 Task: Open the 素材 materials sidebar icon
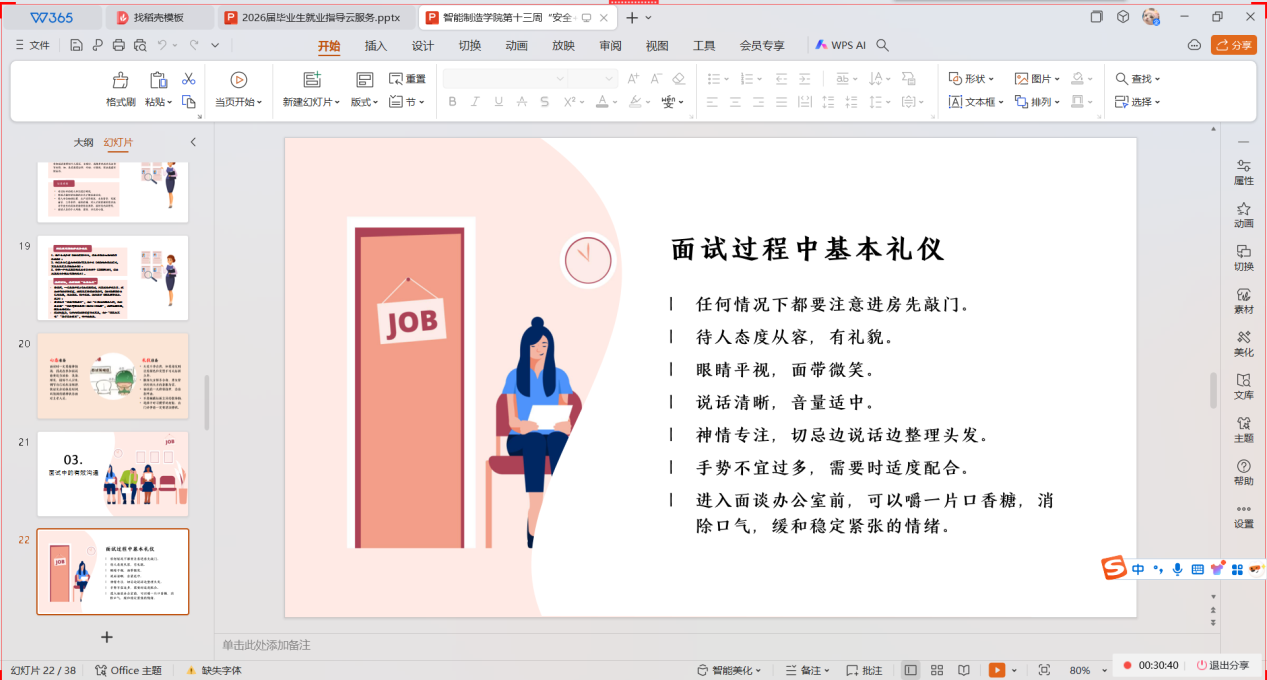coord(1243,301)
